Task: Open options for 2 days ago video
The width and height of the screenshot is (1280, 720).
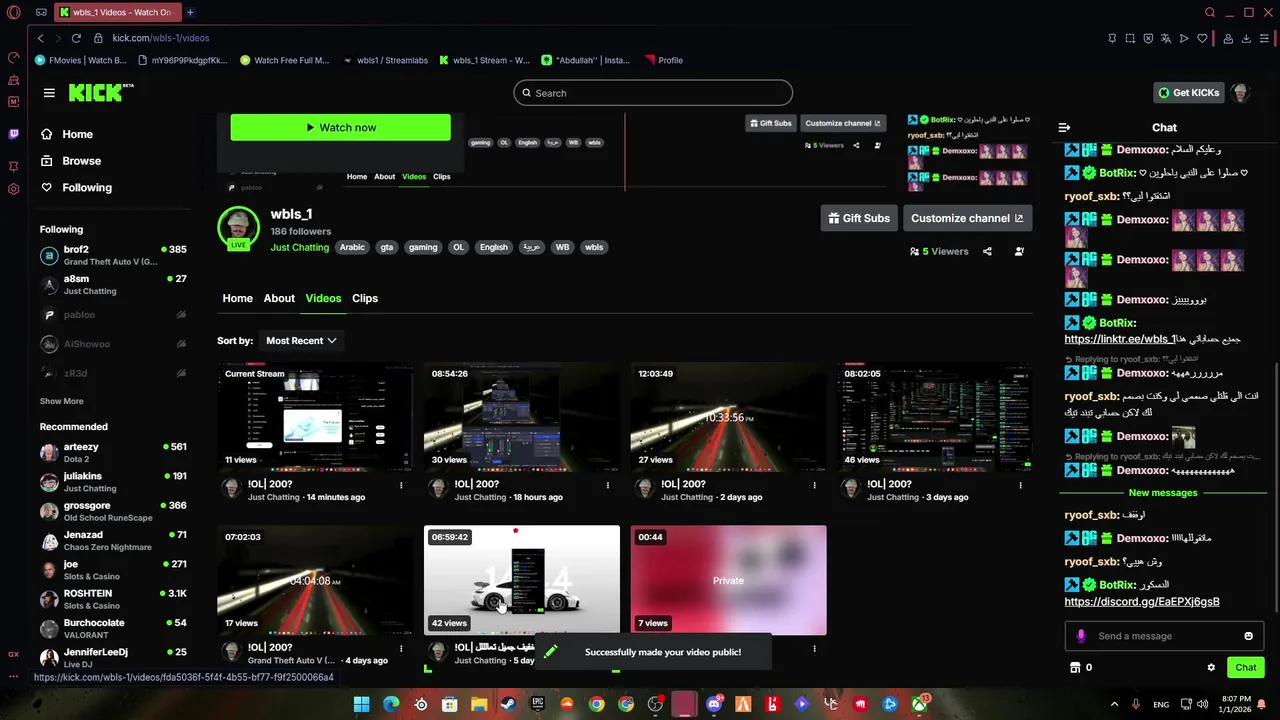Action: (x=814, y=485)
